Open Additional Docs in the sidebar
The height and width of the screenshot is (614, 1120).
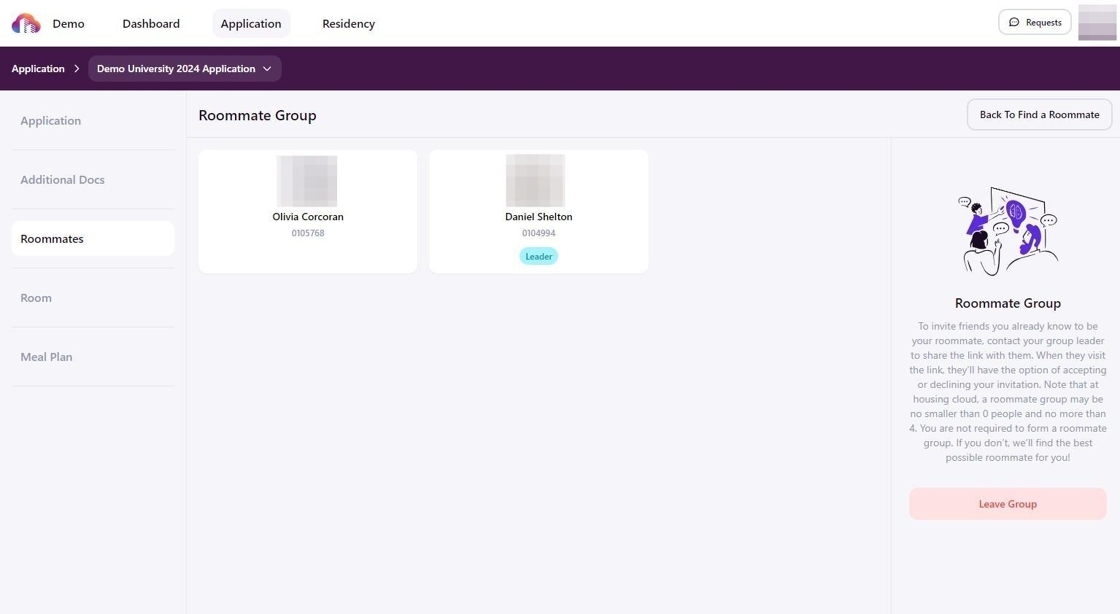click(62, 180)
